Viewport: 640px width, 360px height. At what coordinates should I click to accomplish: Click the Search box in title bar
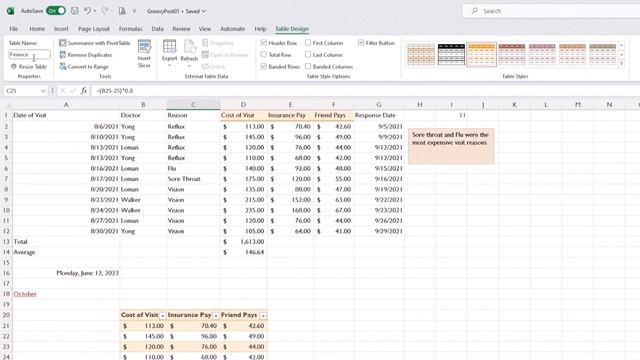[x=551, y=11]
